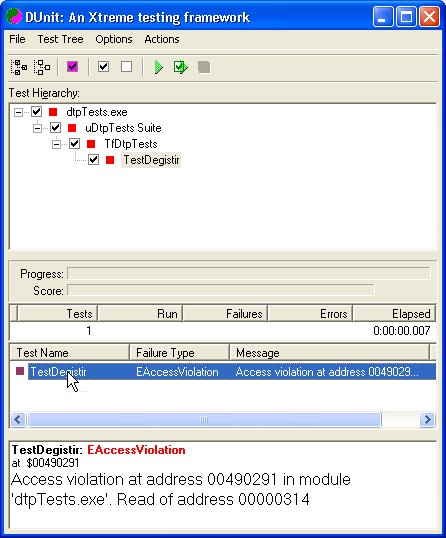Select uDtpTests Suite tree item
Screen dimensions: 446x538
(x=123, y=128)
